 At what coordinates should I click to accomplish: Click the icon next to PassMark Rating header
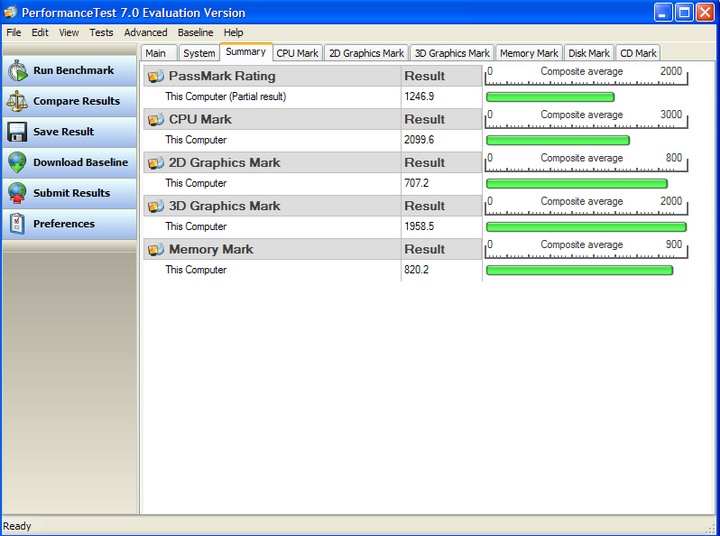point(156,76)
